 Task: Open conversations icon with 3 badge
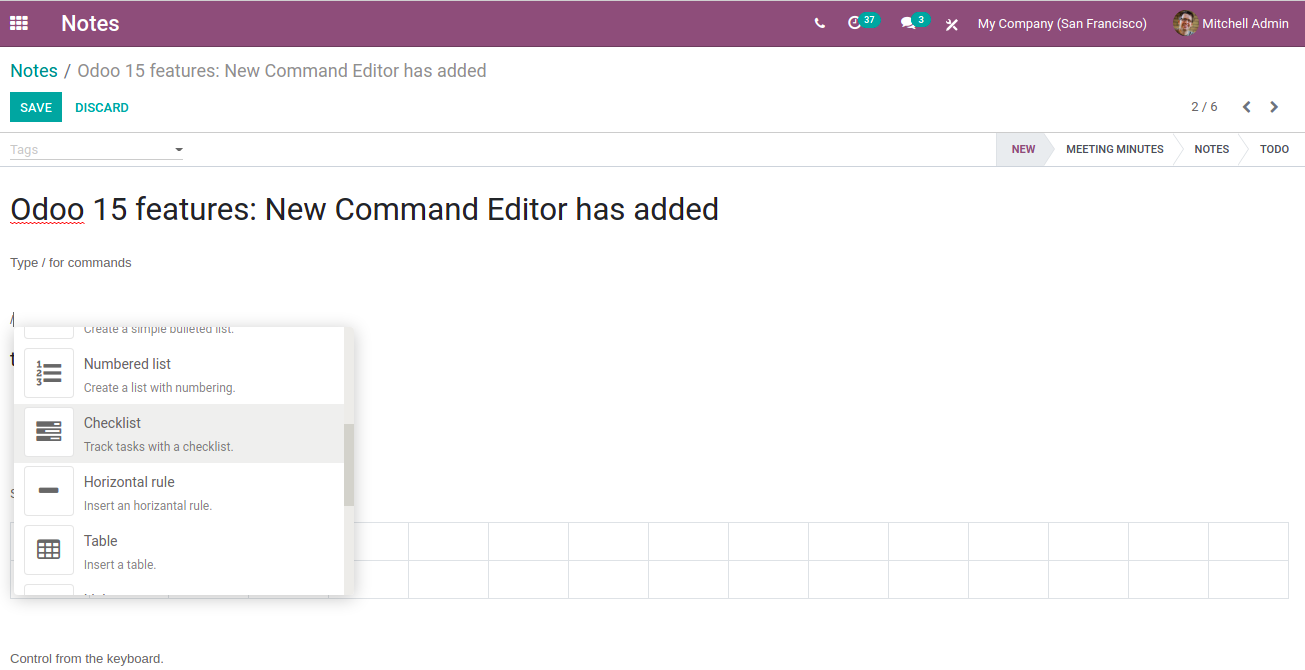[x=908, y=23]
